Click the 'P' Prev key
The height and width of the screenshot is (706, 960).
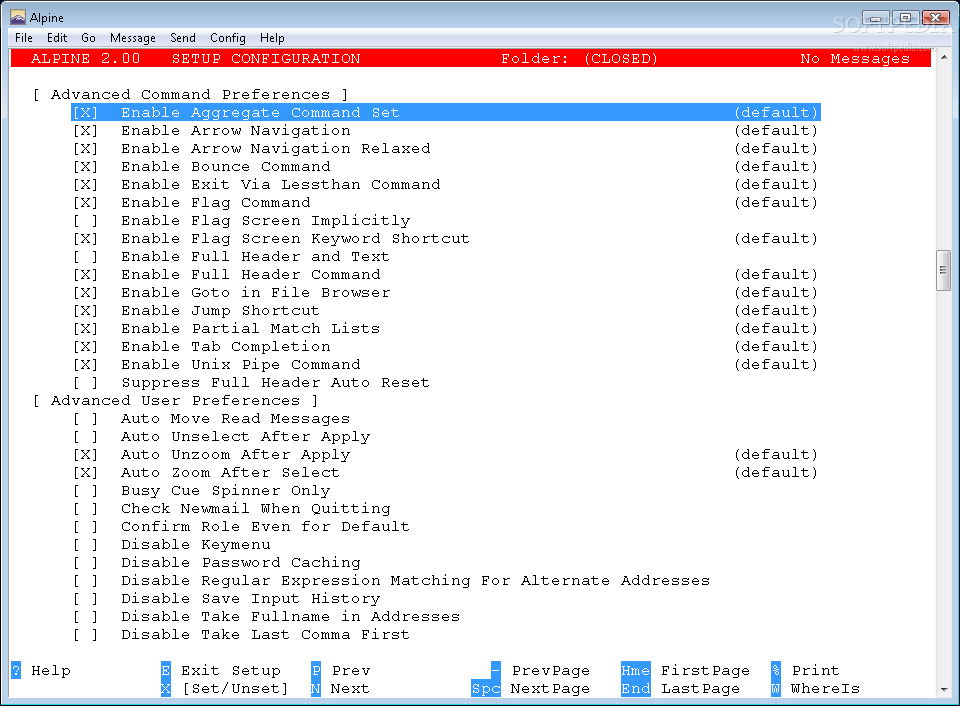[x=316, y=670]
